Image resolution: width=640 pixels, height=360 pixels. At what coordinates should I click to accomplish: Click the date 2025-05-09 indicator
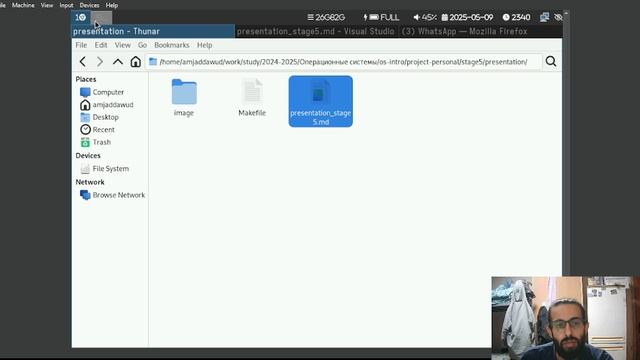(x=467, y=17)
